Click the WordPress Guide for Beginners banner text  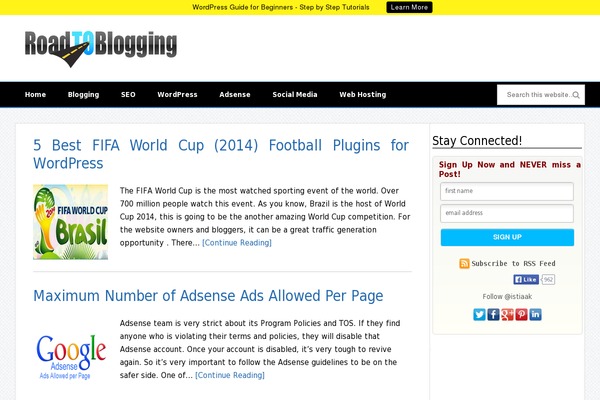coord(281,7)
